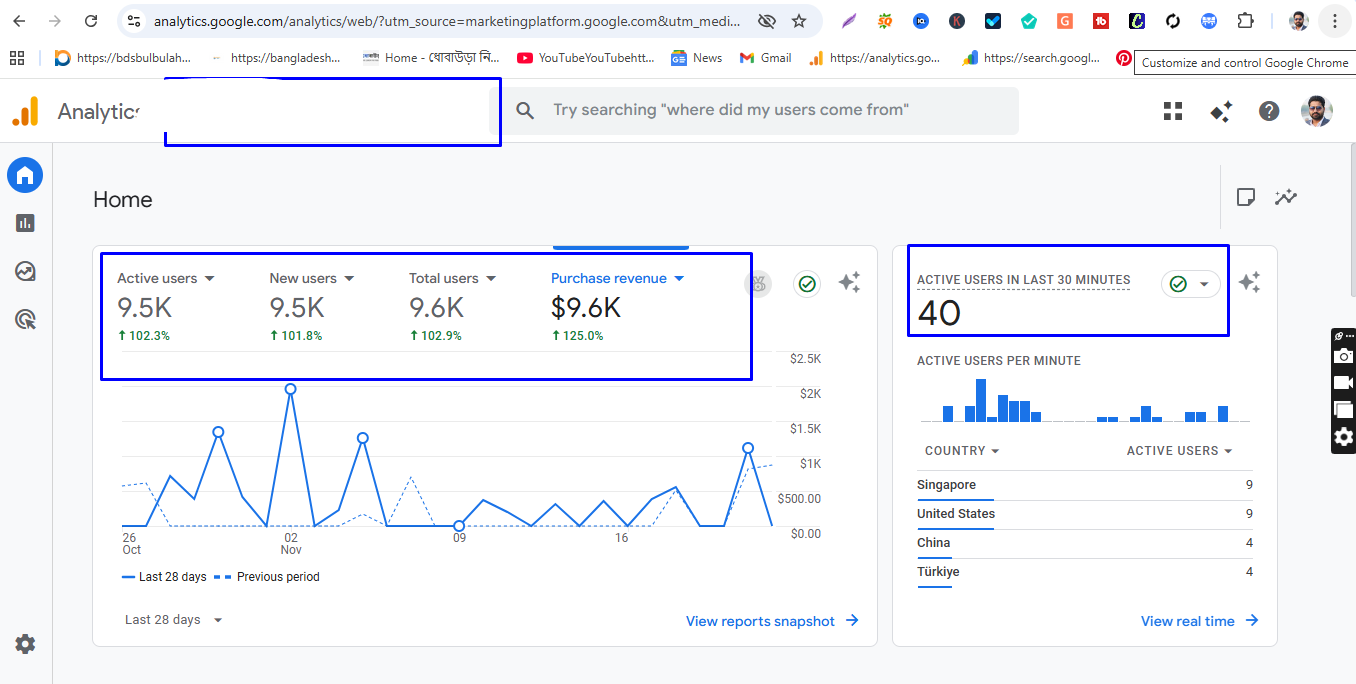Viewport: 1356px width, 684px height.
Task: Open the bdsbulbulah... bookmark
Action: pyautogui.click(x=122, y=58)
